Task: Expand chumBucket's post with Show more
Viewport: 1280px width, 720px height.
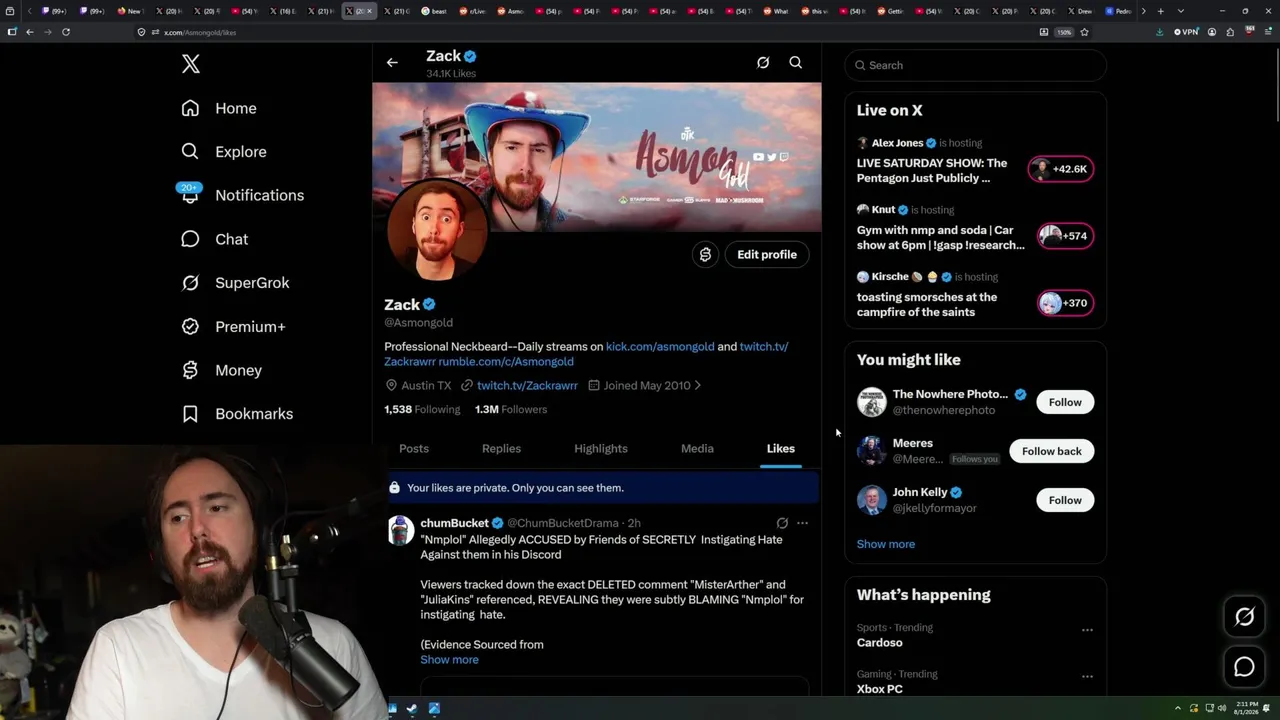Action: pos(449,660)
